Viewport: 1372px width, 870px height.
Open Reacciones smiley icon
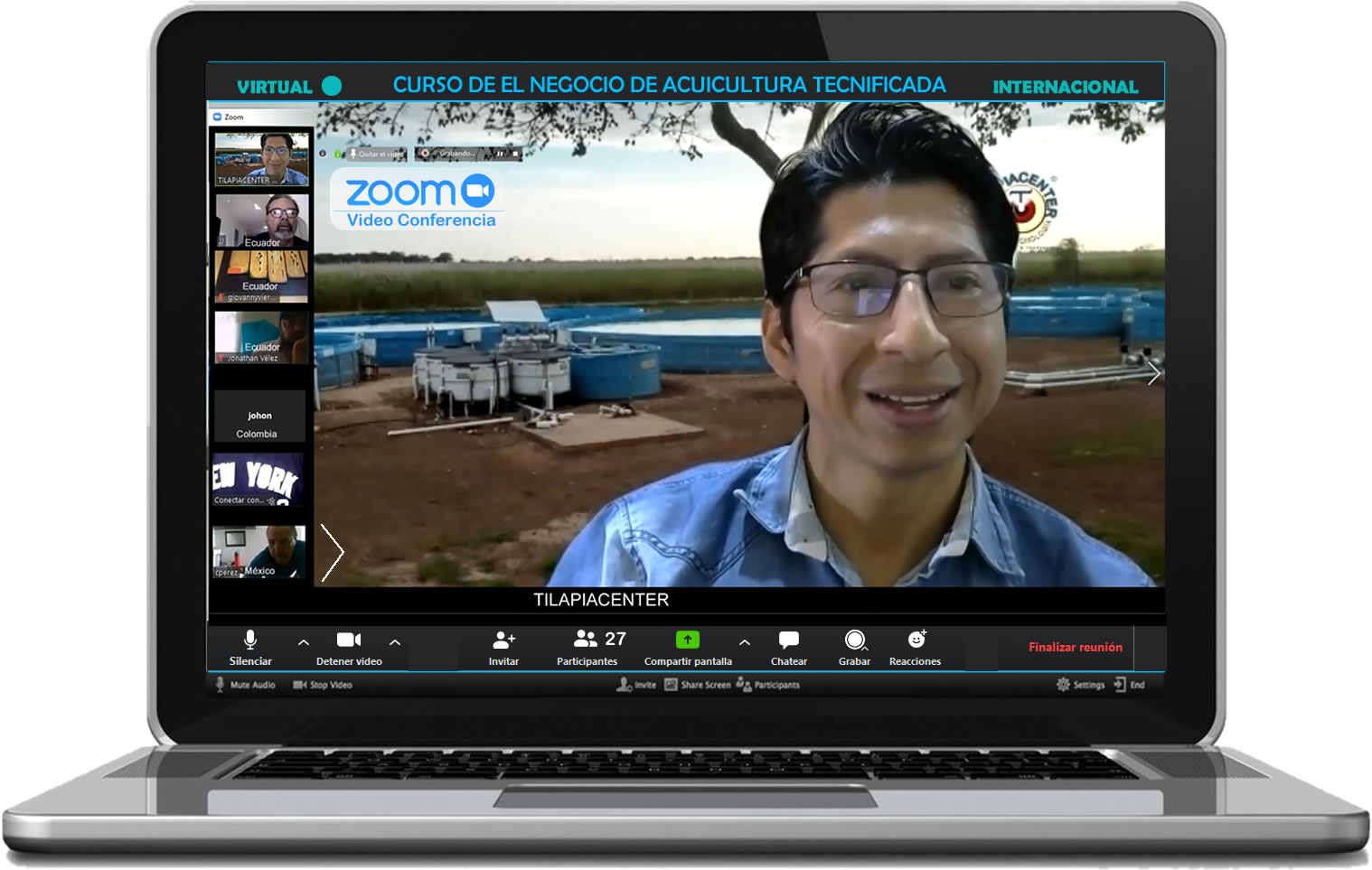coord(916,639)
